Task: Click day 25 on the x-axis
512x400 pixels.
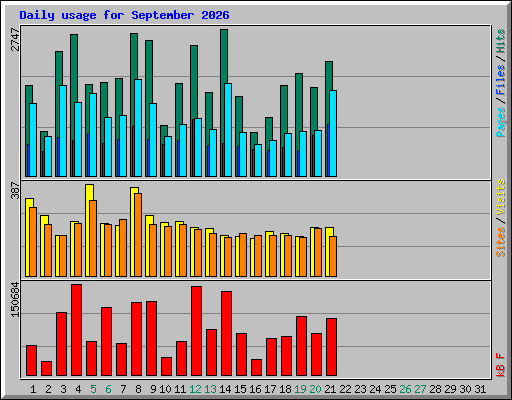Action: (x=390, y=389)
